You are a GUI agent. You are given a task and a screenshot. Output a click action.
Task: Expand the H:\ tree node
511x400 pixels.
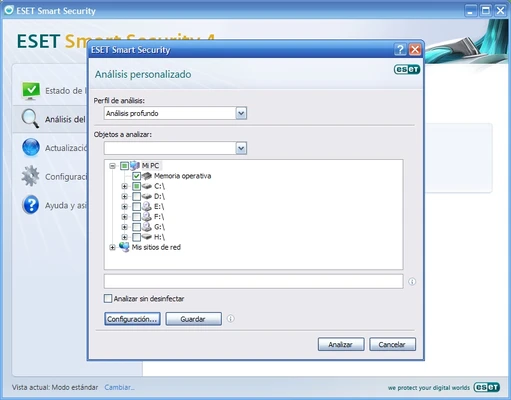124,237
